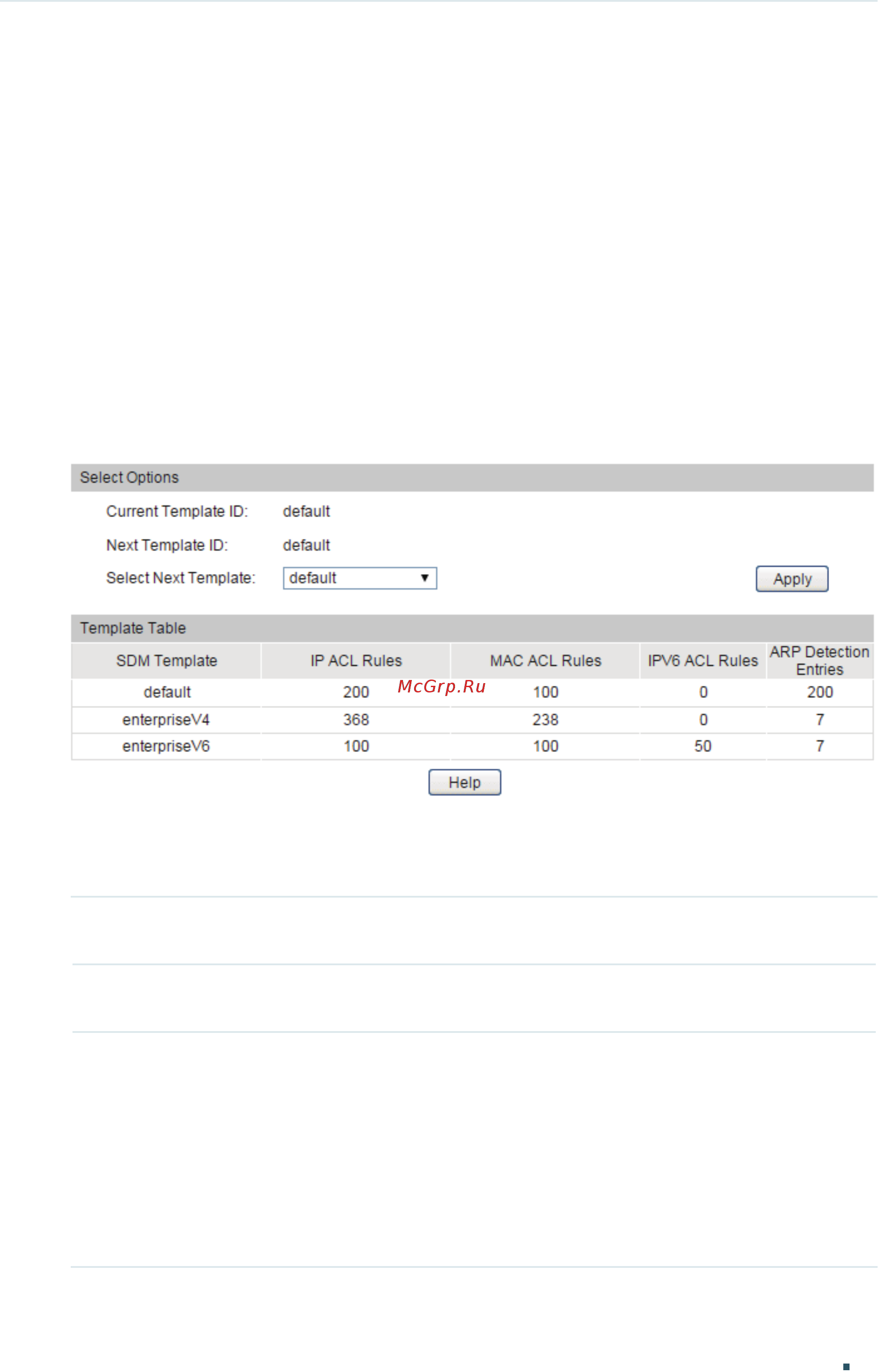Click the Select Options section header
This screenshot has height=1372, width=878.
tap(472, 478)
